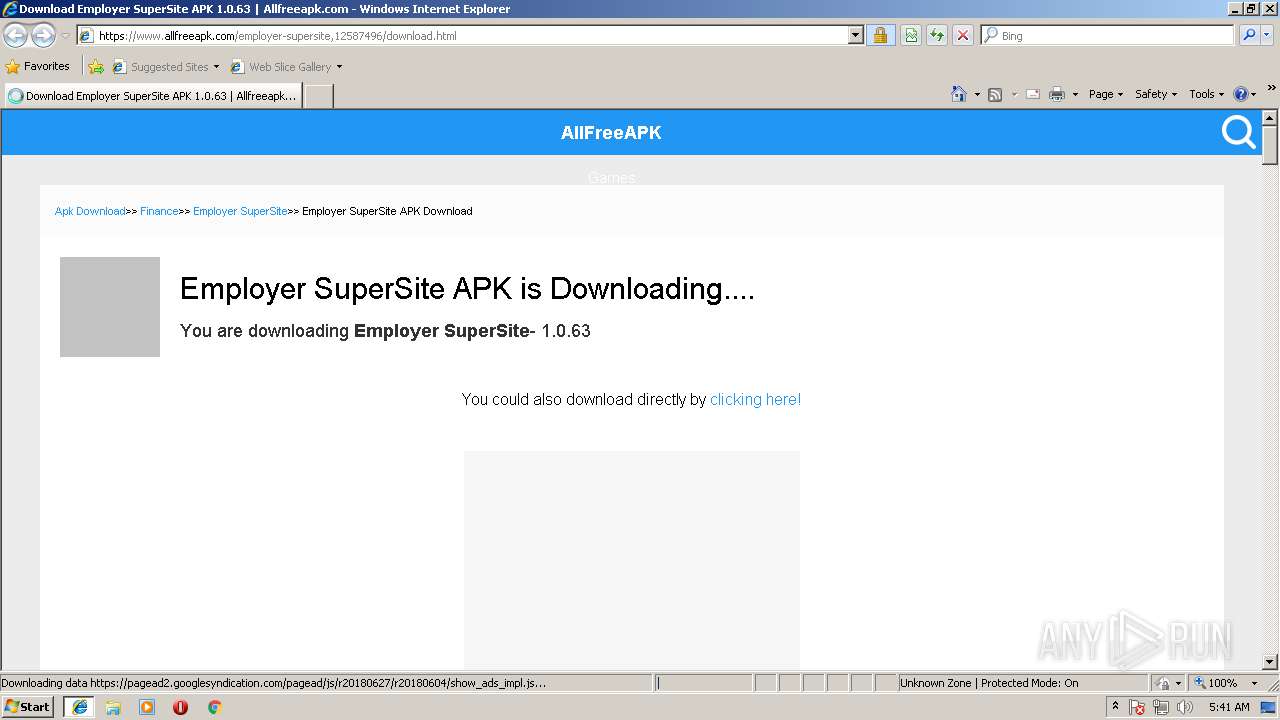Image resolution: width=1280 pixels, height=720 pixels.
Task: Click the search magnifier button
Action: click(x=1249, y=35)
